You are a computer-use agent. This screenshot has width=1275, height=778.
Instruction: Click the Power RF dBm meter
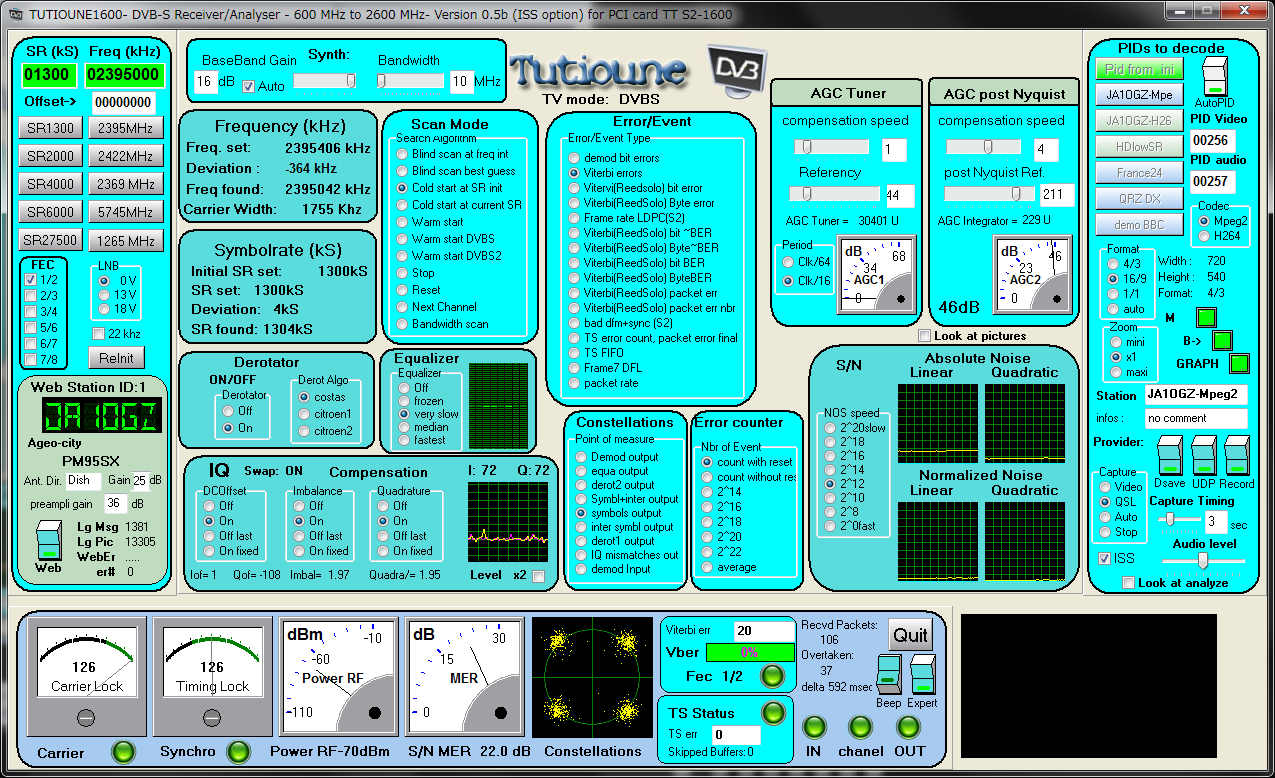[340, 677]
